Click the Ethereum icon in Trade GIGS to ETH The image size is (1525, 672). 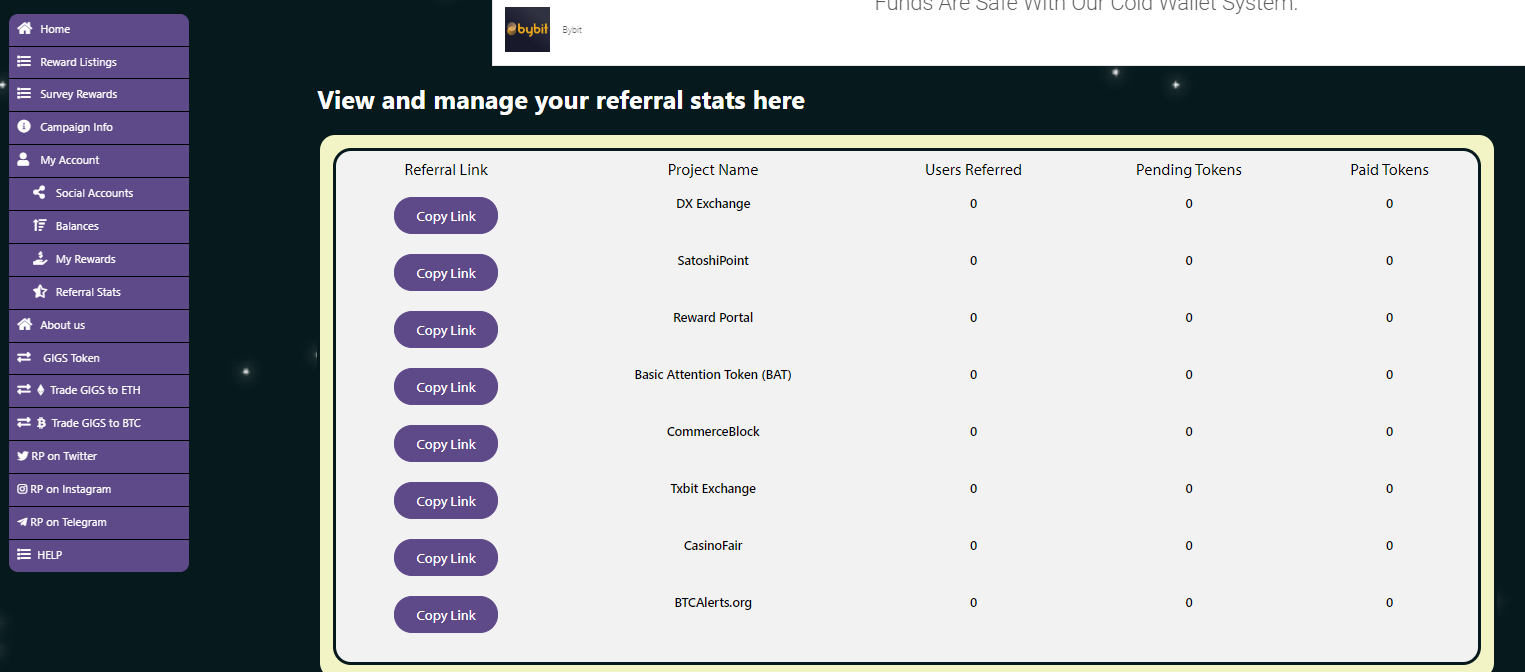[x=41, y=390]
